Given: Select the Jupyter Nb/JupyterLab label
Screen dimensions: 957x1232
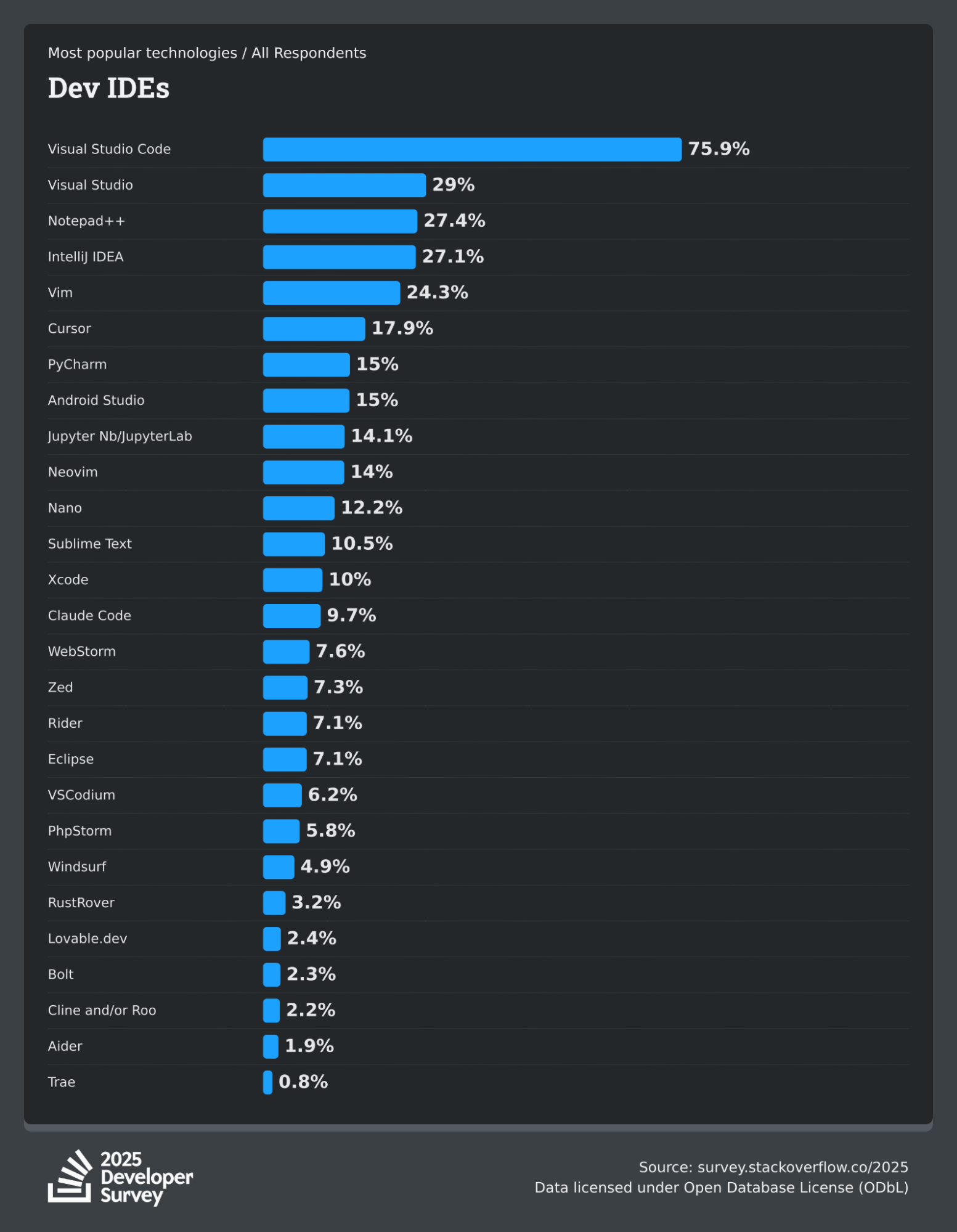Looking at the screenshot, I should click(120, 436).
